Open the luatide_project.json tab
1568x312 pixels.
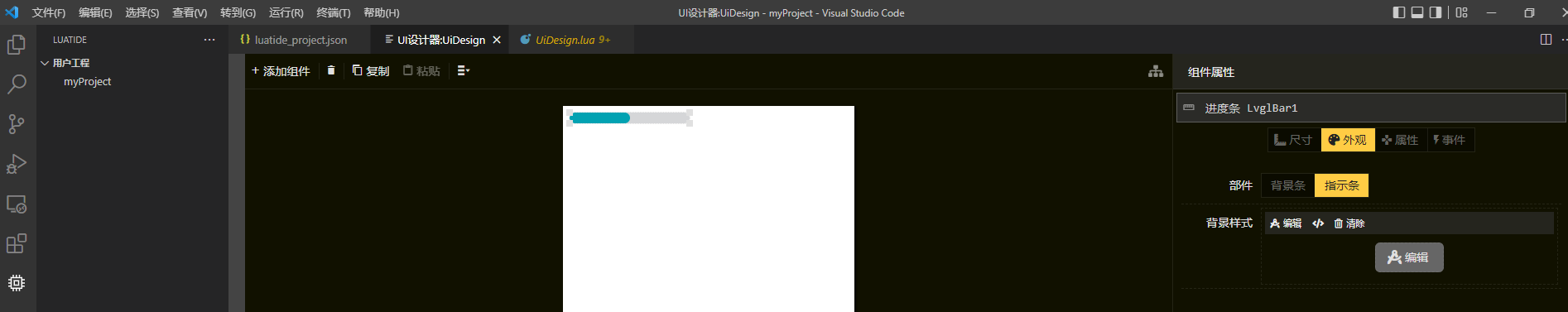(x=300, y=40)
